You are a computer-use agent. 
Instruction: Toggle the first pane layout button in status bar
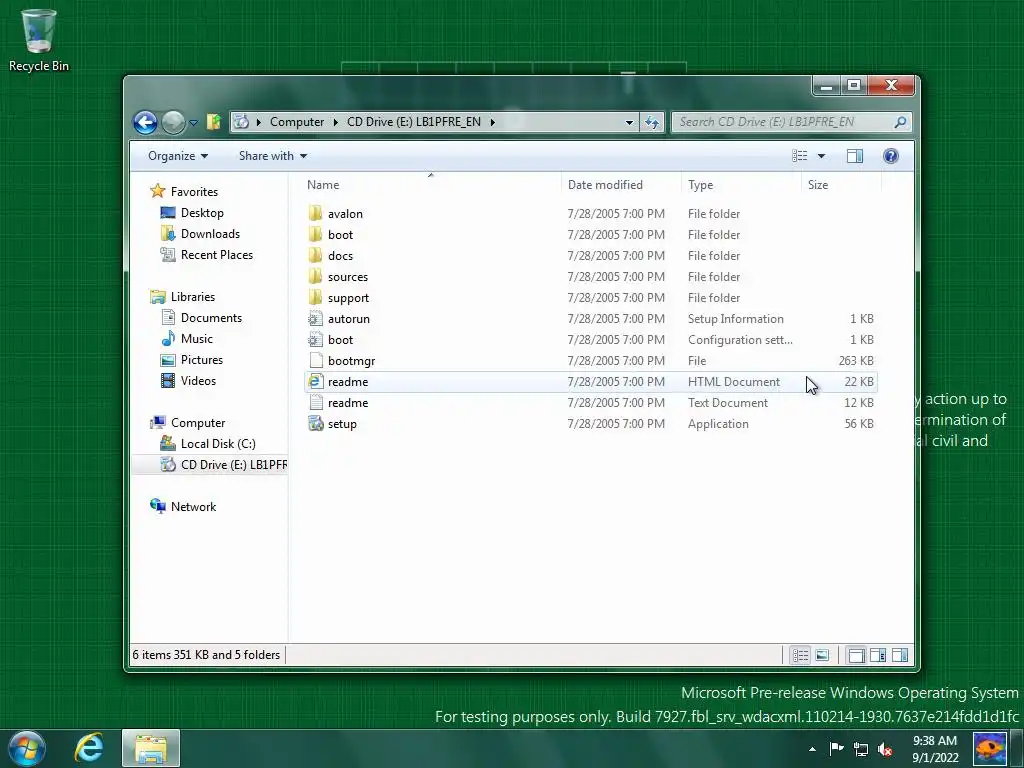[856, 655]
